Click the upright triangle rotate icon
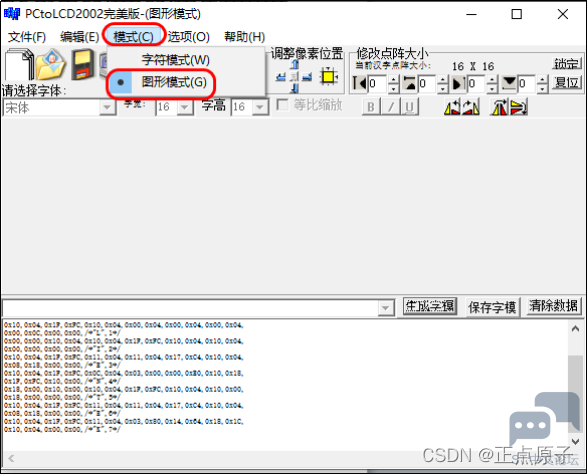Screen dimensions: 588x475 point(499,107)
